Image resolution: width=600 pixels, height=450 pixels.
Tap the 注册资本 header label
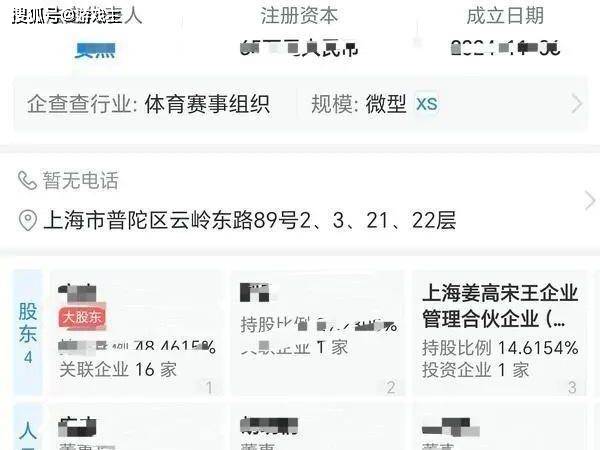coord(299,16)
